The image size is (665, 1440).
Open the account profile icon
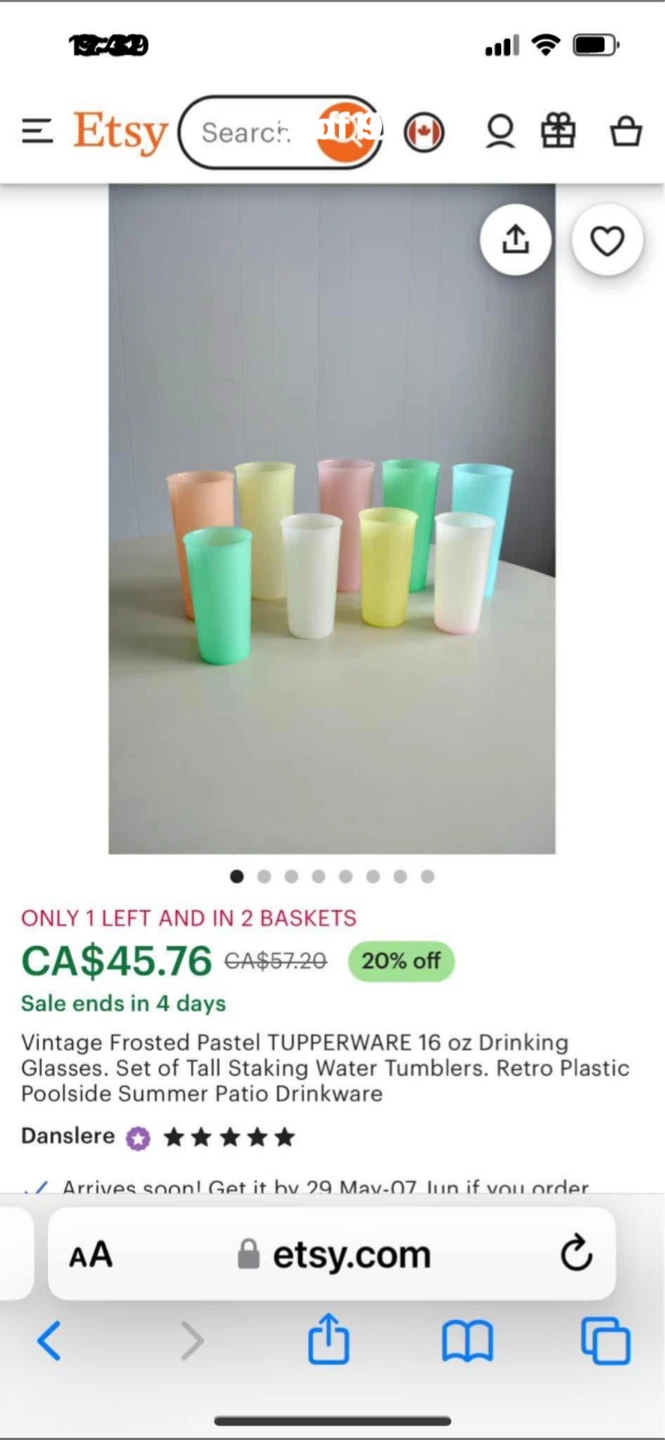pos(500,132)
